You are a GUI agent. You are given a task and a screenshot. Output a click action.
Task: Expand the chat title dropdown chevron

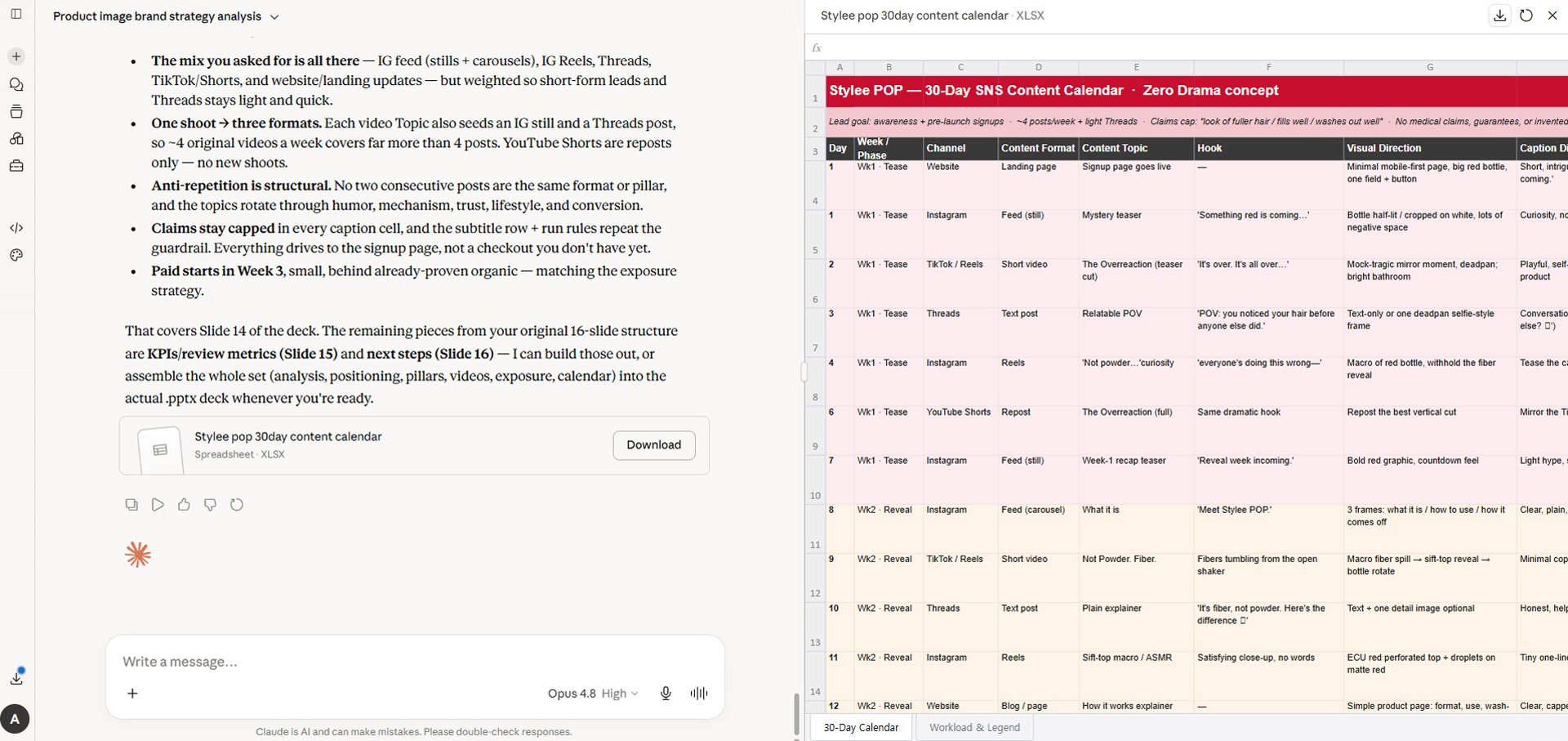click(x=274, y=16)
